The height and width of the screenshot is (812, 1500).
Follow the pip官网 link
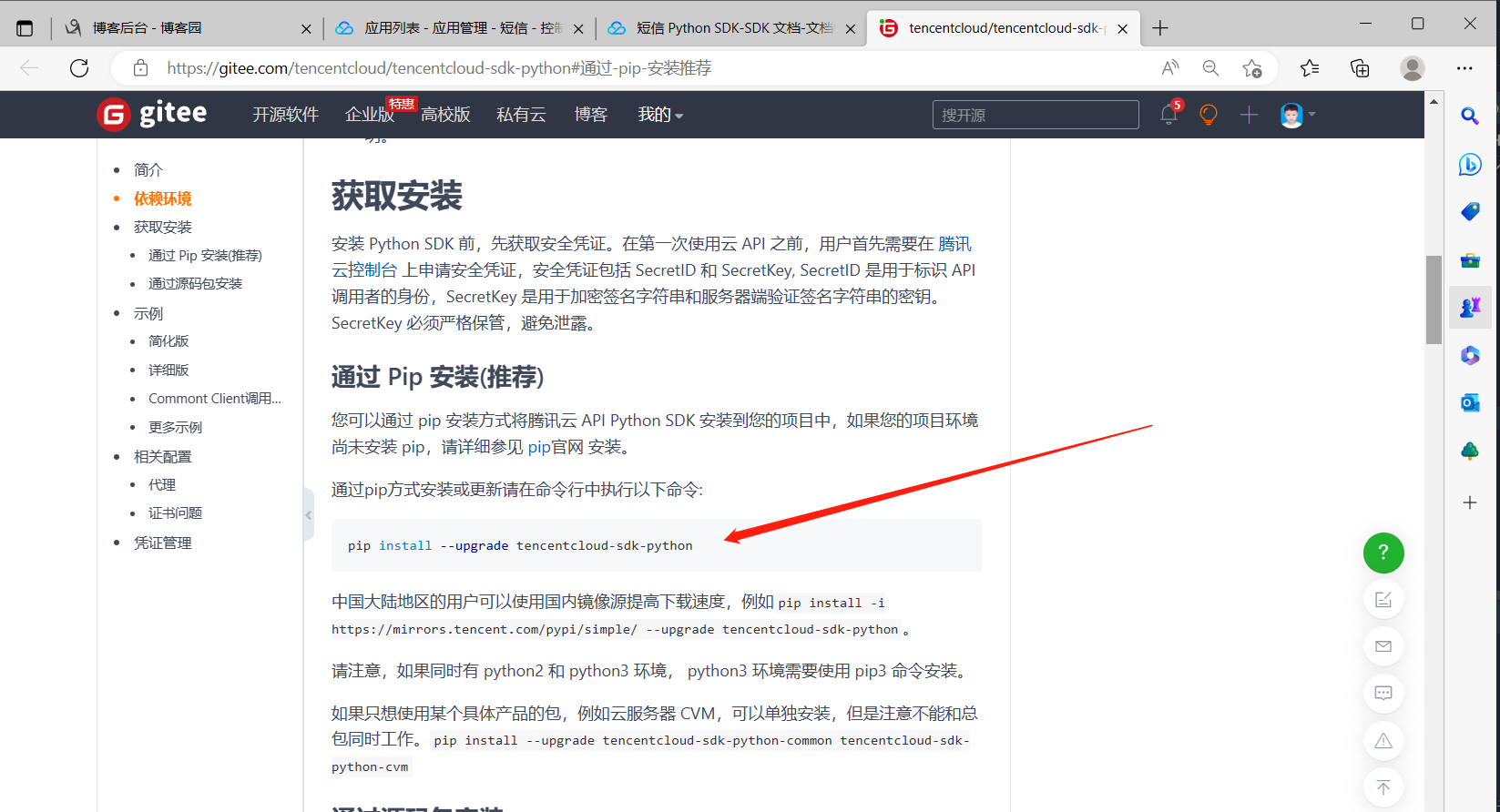tap(557, 447)
